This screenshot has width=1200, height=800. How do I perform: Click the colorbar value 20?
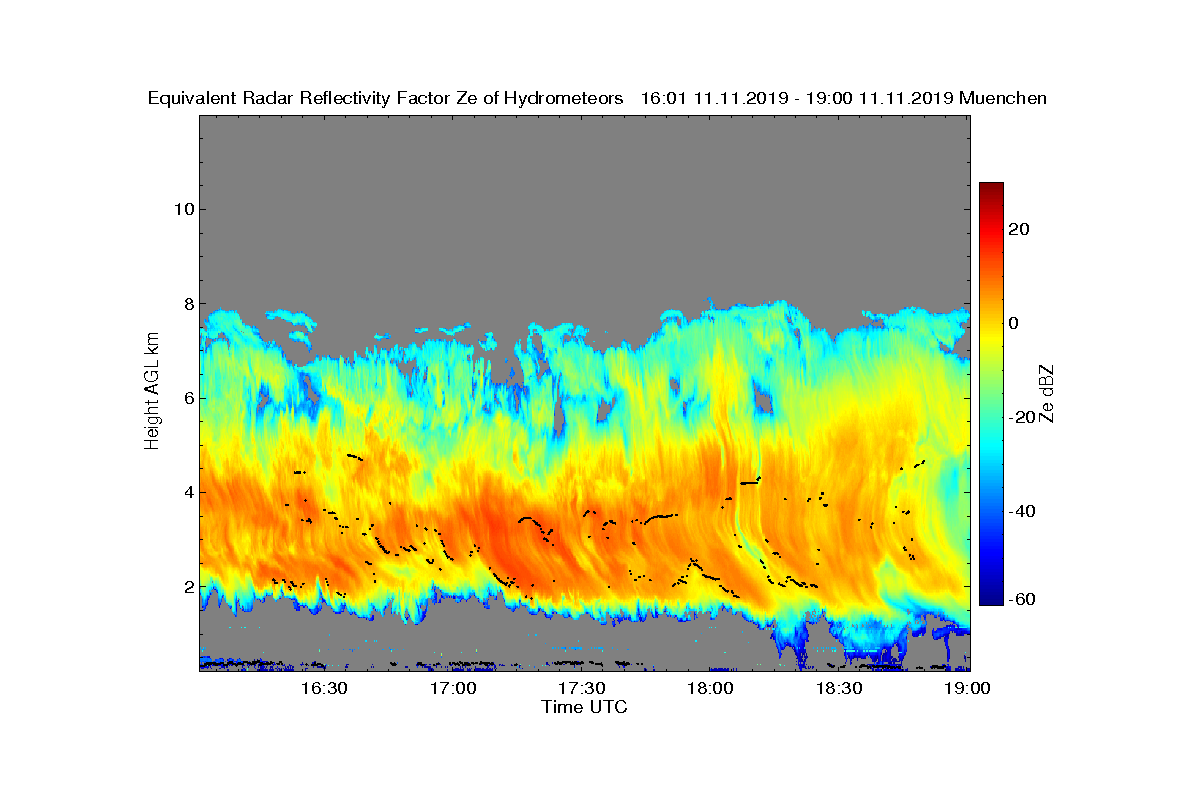pos(1019,229)
